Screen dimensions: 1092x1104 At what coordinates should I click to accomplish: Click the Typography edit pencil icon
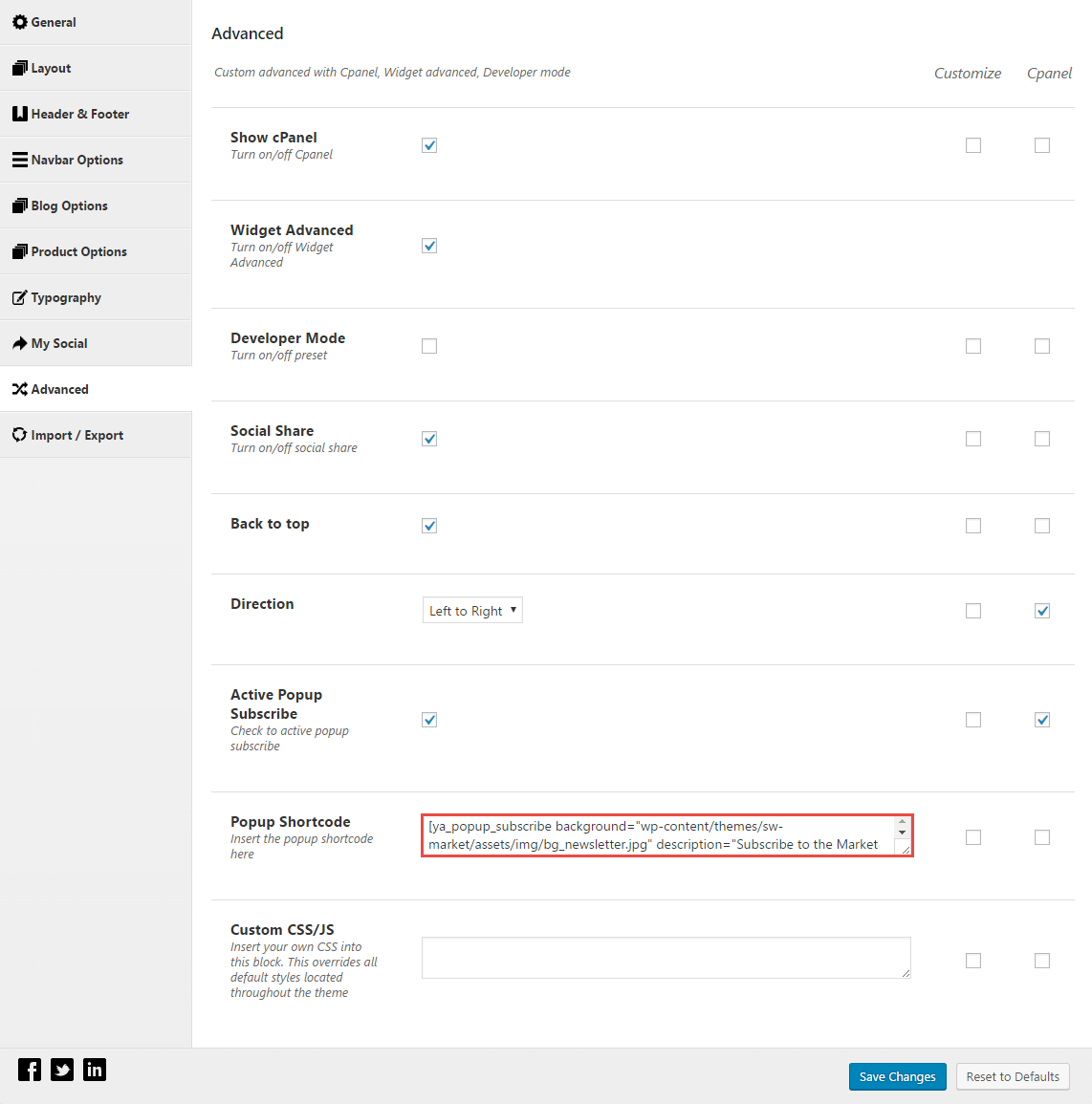tap(20, 297)
